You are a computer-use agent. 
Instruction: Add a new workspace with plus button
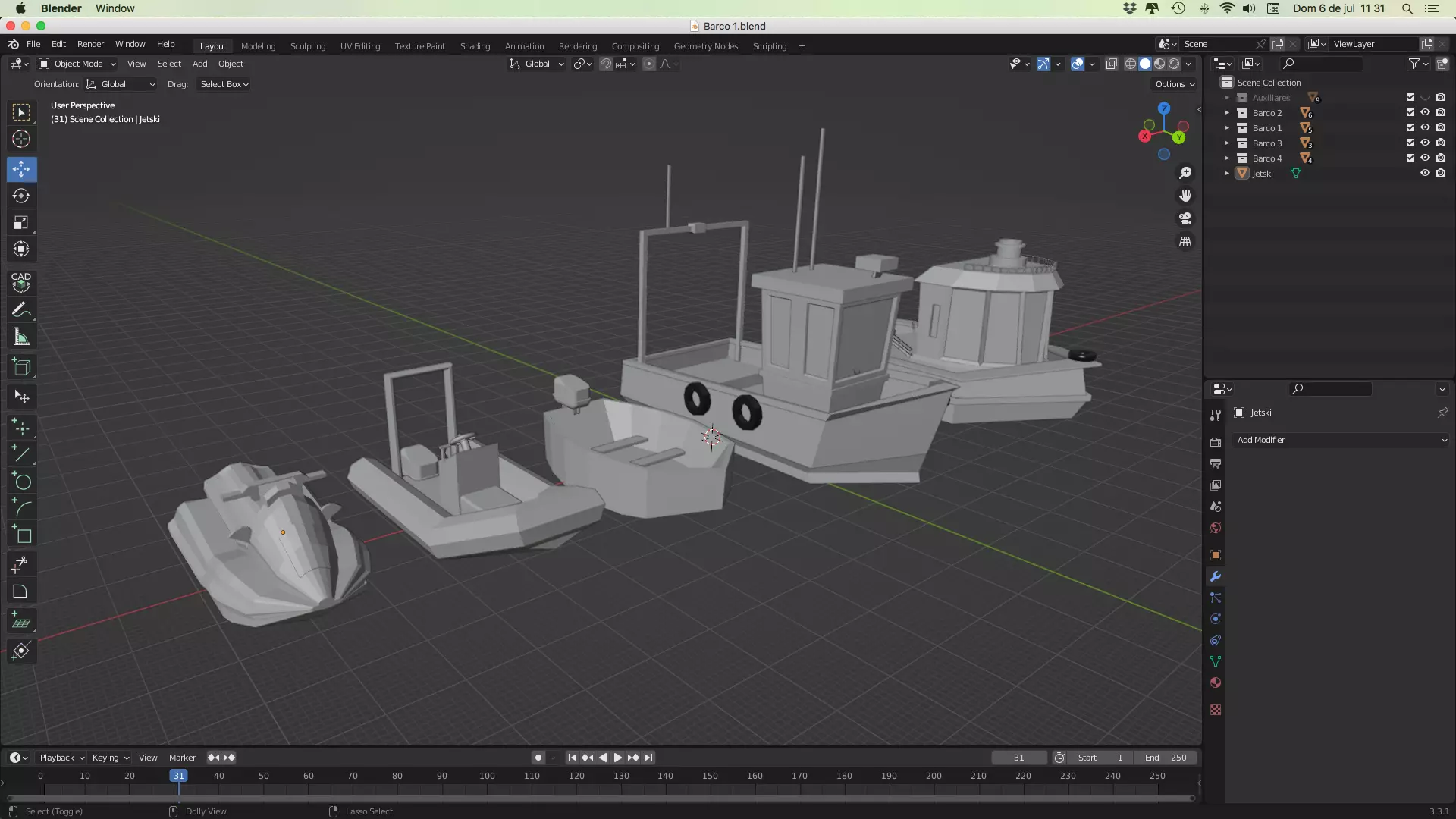click(802, 46)
